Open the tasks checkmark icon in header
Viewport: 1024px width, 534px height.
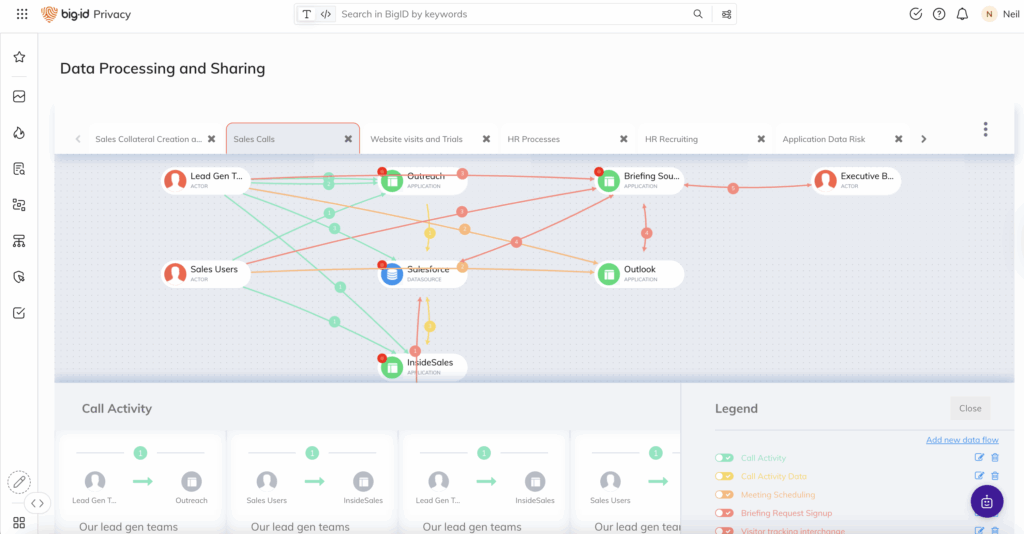(916, 14)
